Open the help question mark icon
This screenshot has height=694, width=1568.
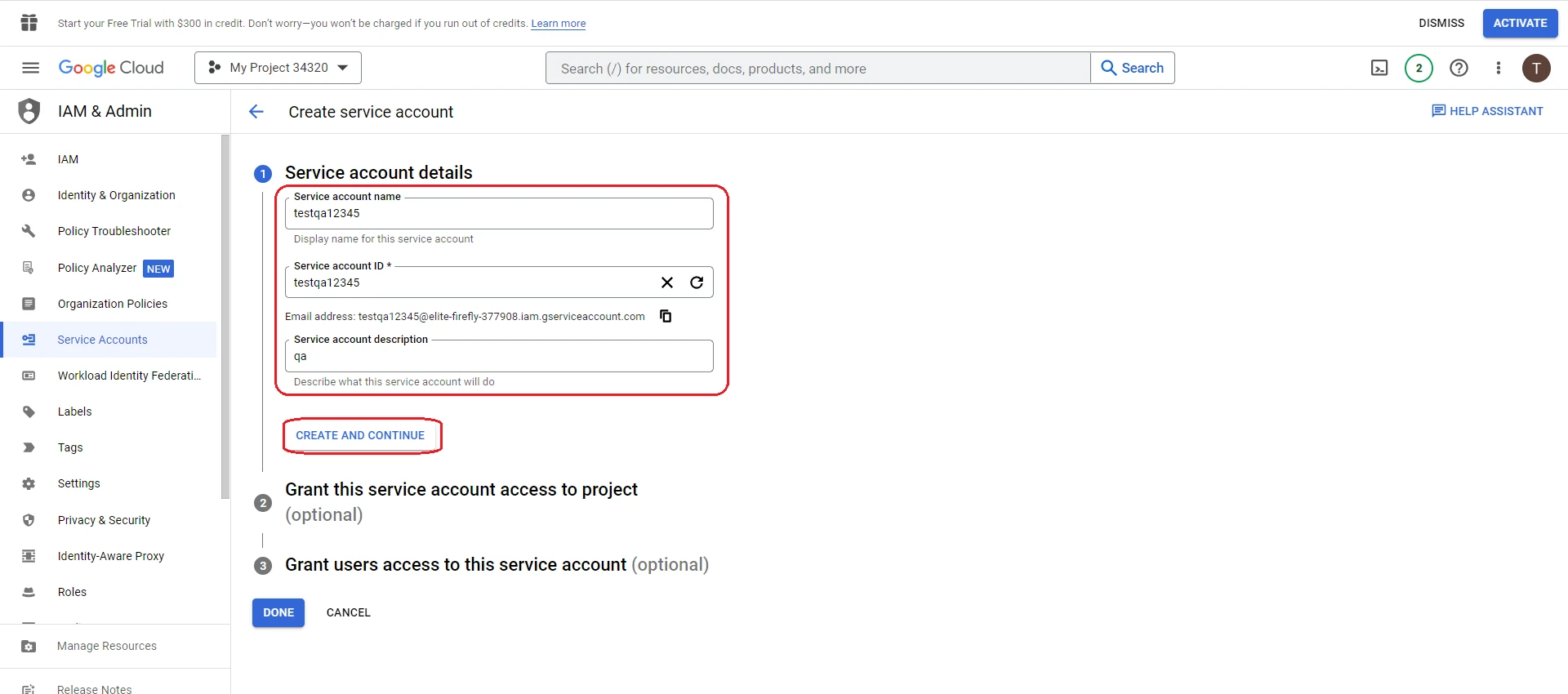point(1459,68)
